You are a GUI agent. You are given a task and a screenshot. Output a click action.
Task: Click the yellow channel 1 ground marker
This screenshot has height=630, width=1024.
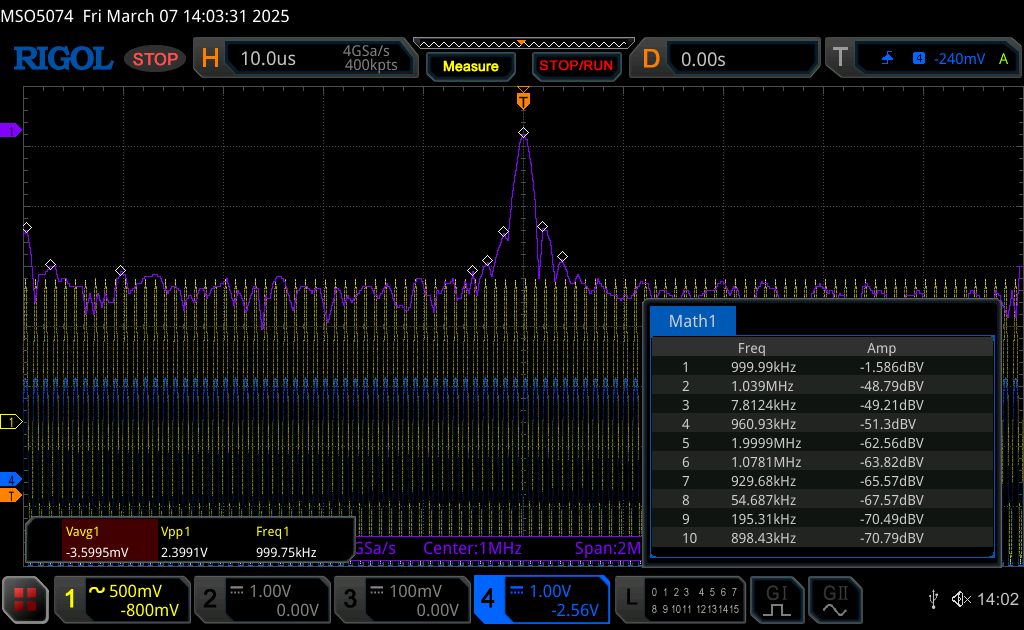tap(11, 422)
